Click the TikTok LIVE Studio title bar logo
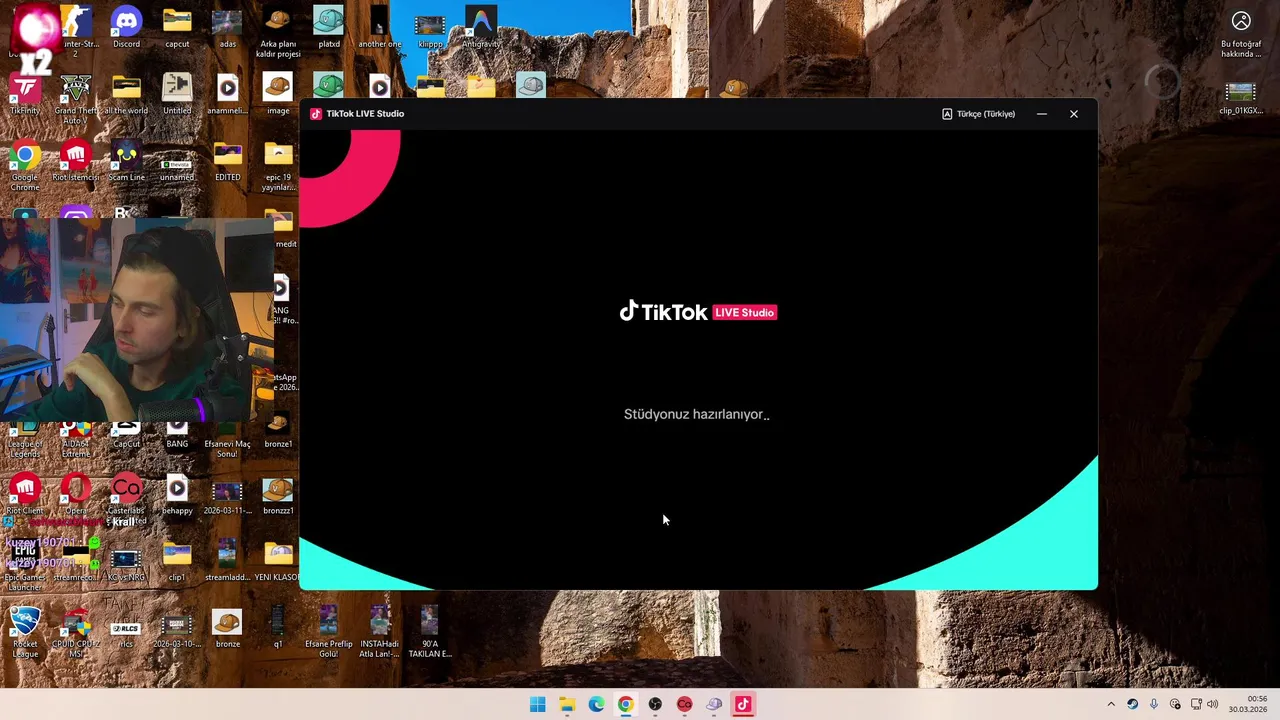Screen dimensions: 1280x720 pyautogui.click(x=316, y=114)
